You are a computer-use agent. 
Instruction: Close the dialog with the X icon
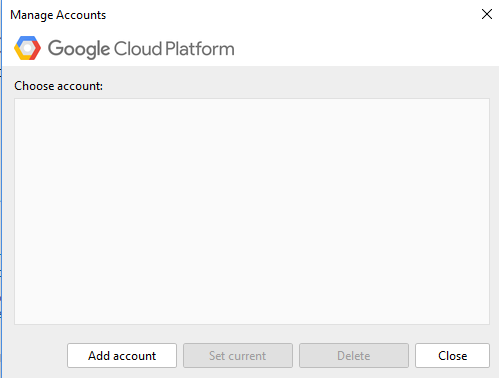[487, 14]
